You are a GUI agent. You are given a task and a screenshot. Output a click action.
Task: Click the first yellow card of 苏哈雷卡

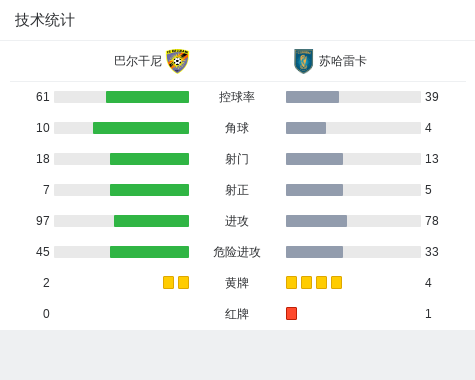291,282
